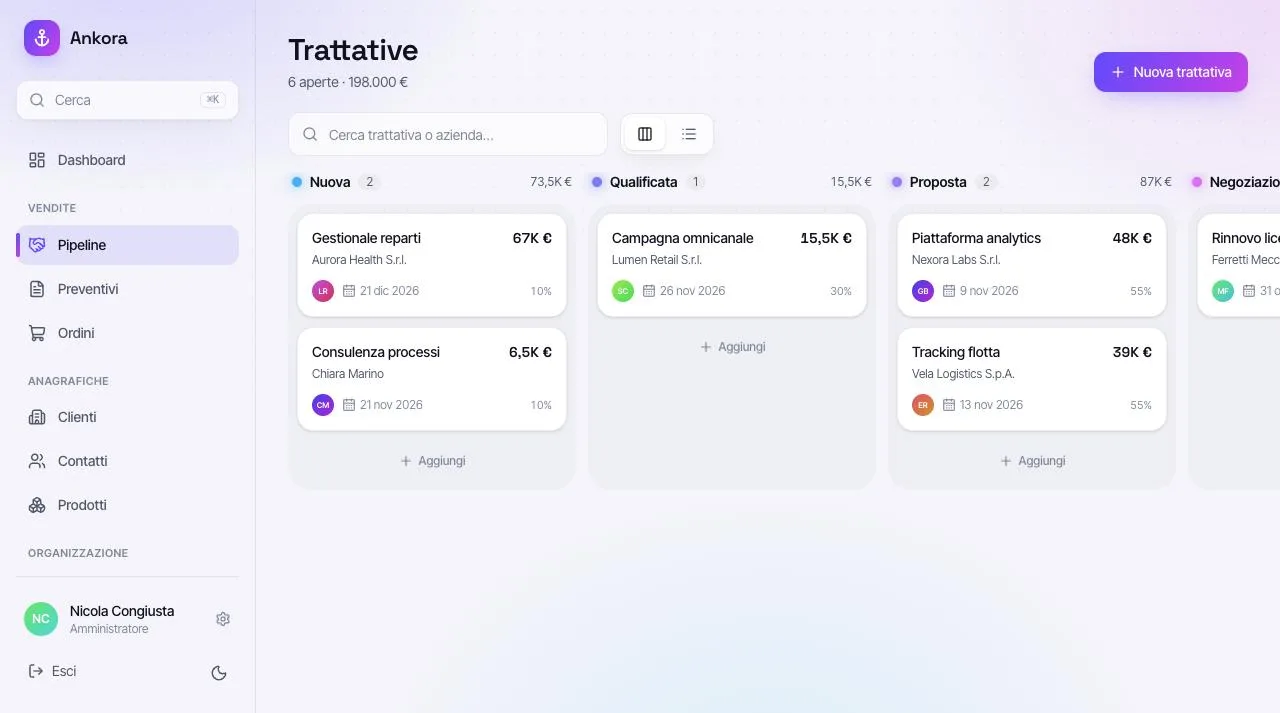Click the Nuova column header
Viewport: 1280px width, 713px height.
tap(432, 182)
